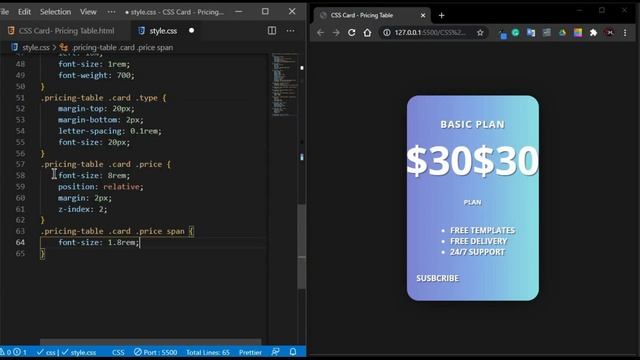Screen dimensions: 640x360
Task: Click browser home button
Action: 367,33
